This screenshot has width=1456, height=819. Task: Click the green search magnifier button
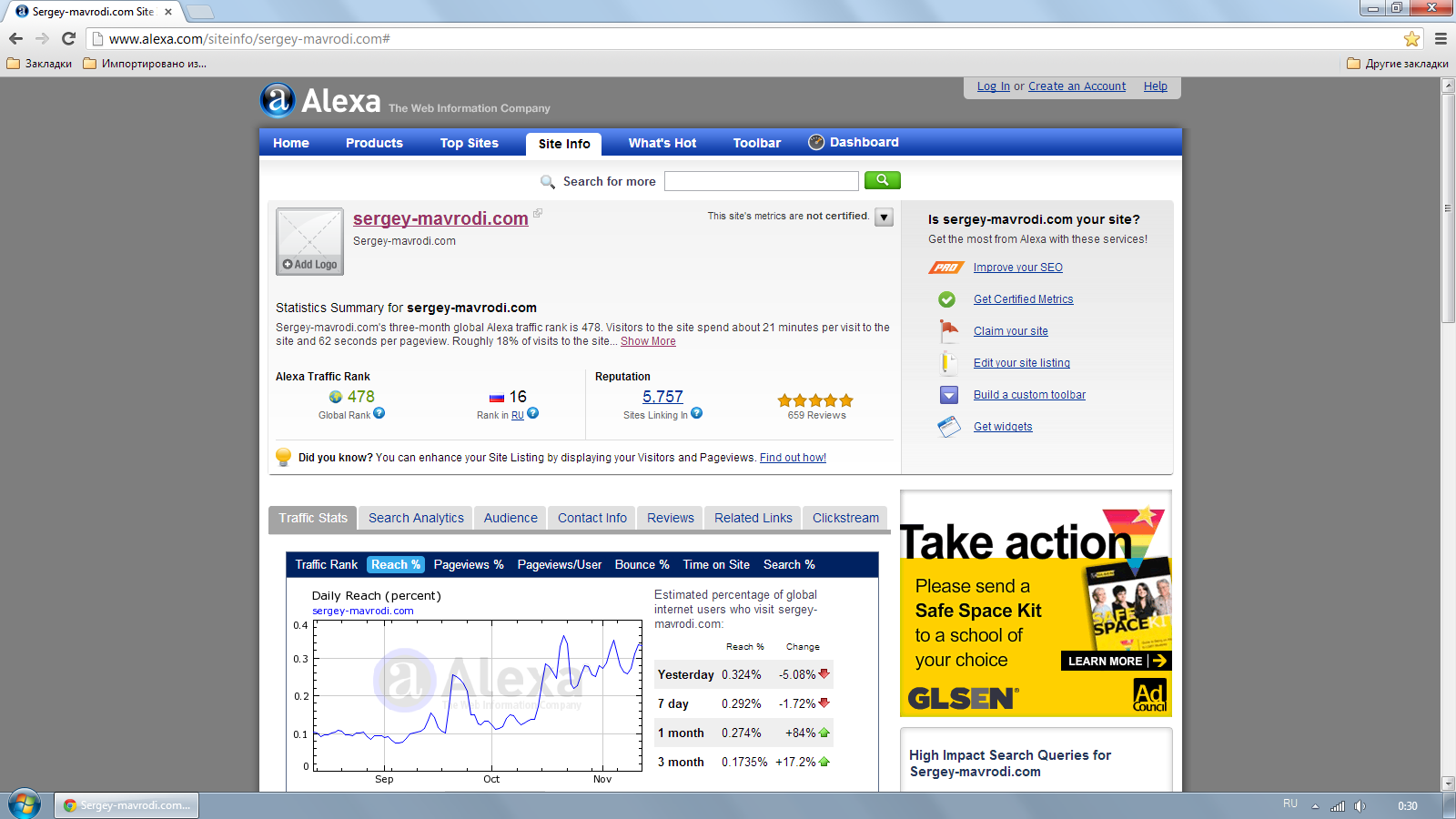point(882,180)
